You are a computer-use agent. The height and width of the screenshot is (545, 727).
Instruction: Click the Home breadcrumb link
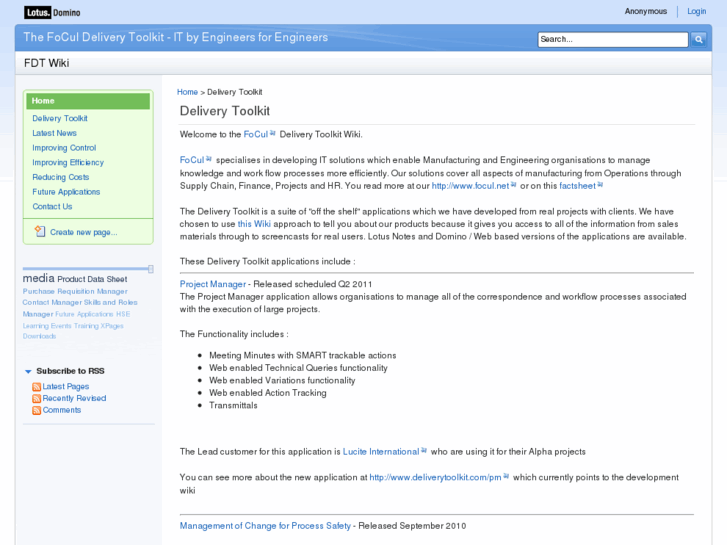point(187,92)
